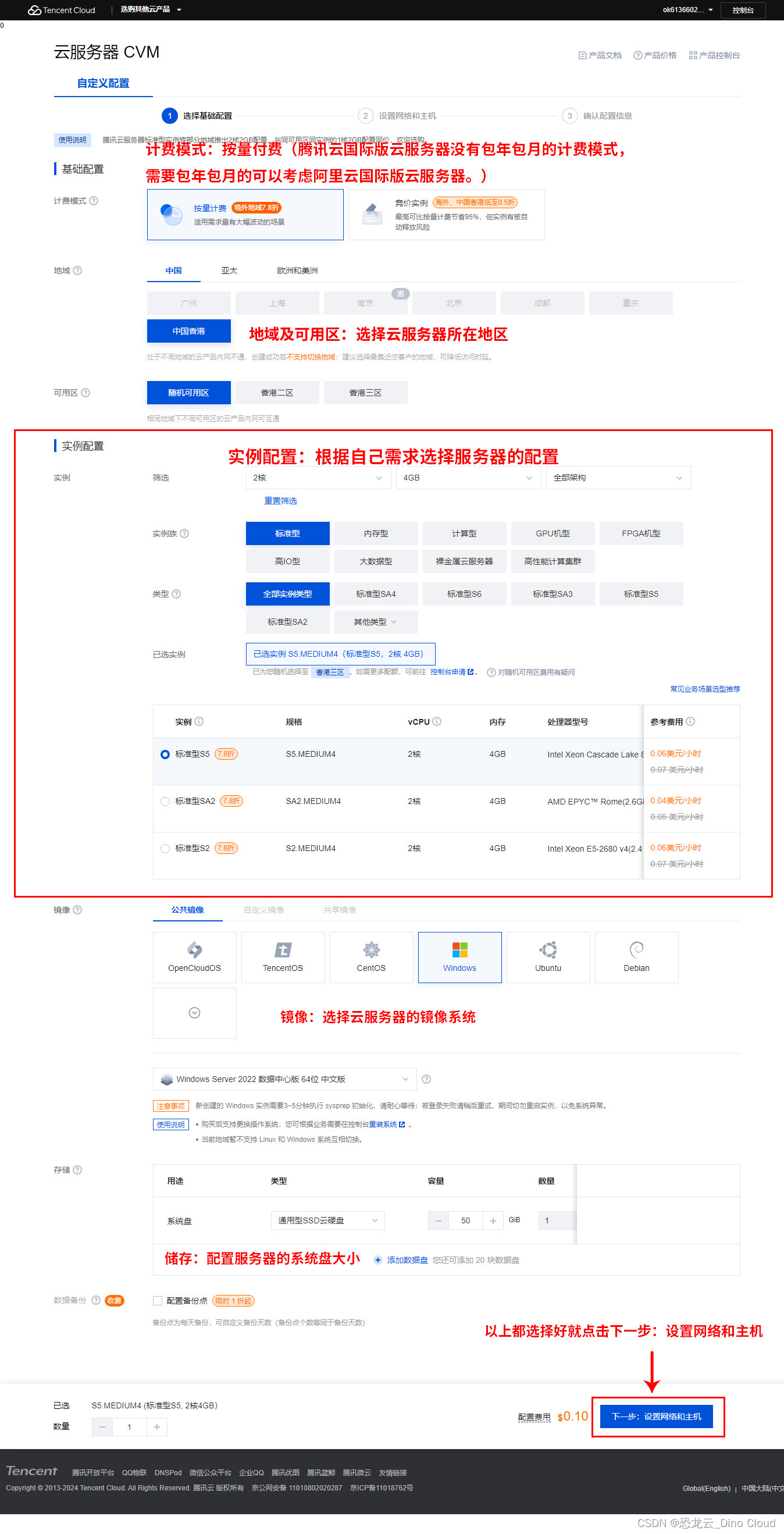Expand more image options chevron card
Viewport: 784px width, 1534px height.
tap(195, 1013)
